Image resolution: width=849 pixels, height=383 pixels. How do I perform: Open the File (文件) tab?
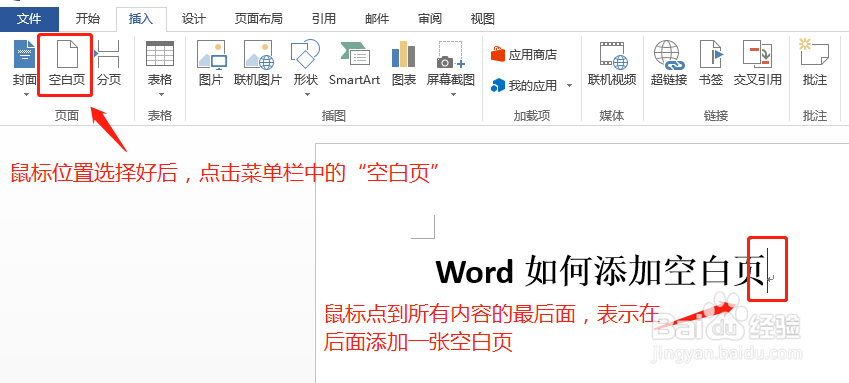click(x=29, y=20)
